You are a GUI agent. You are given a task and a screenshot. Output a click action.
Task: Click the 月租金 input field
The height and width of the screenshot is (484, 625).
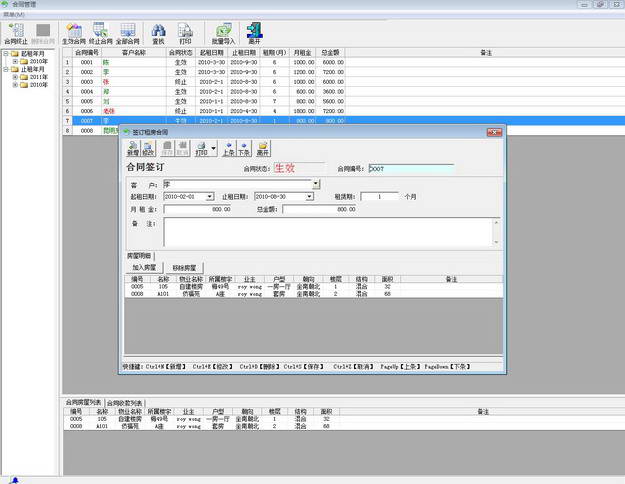click(198, 210)
